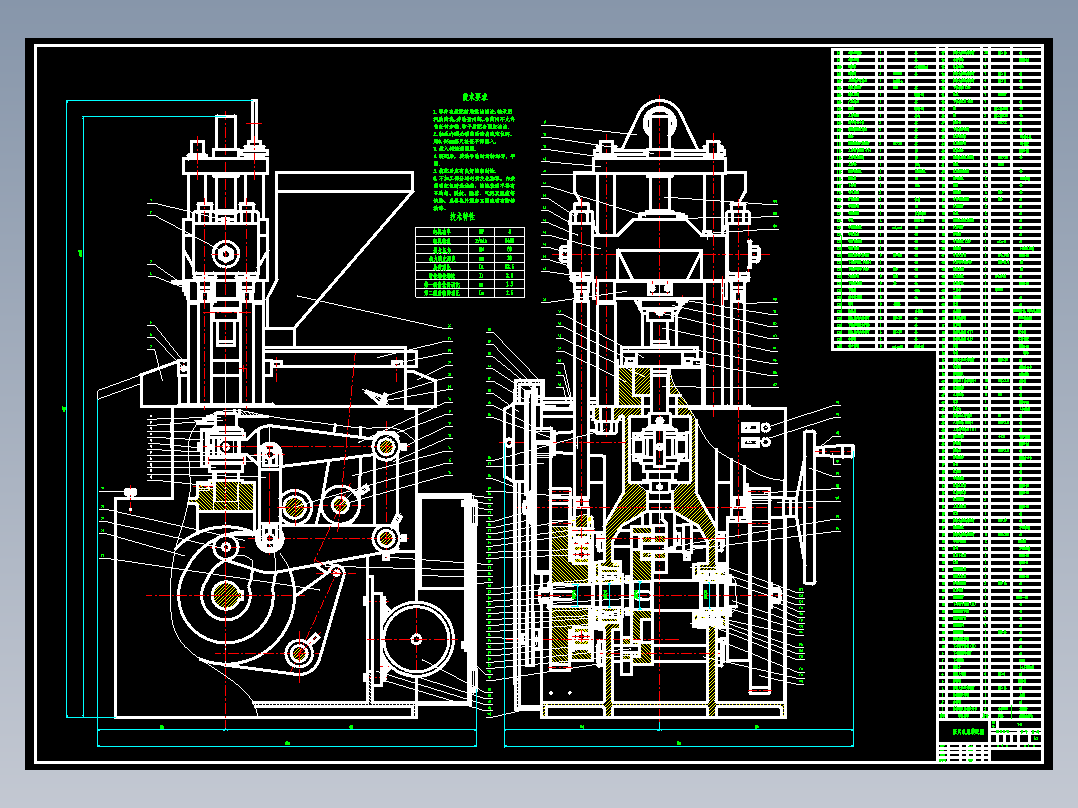The height and width of the screenshot is (808, 1078).
Task: Select the cyan overall height dimension line
Action: (x=67, y=409)
